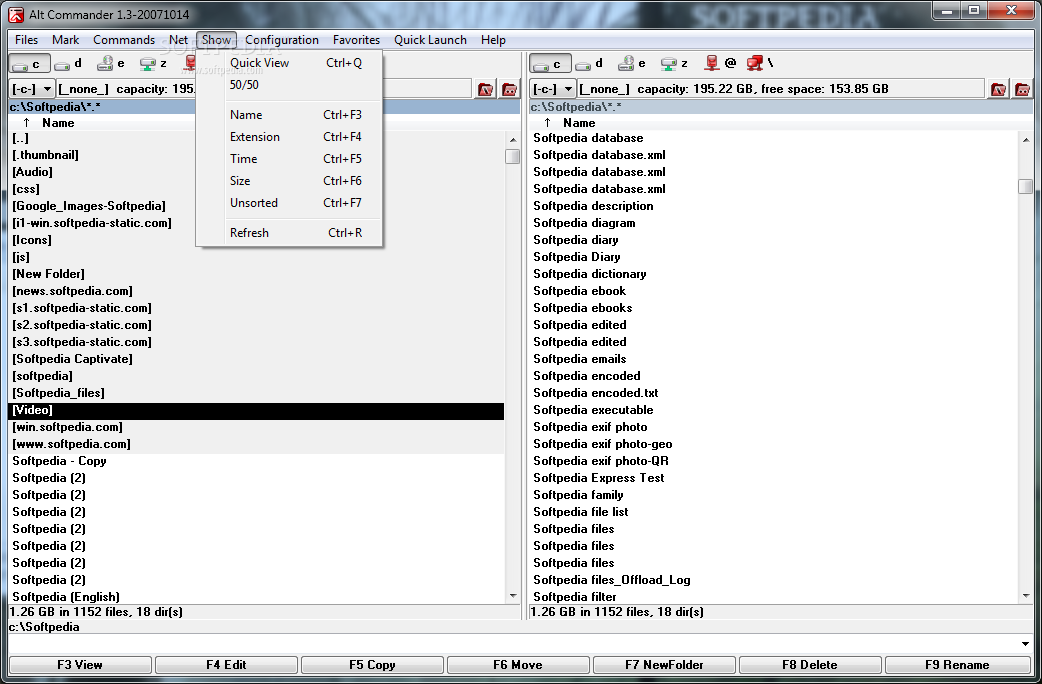Go to root folder in left panel
Screen dimensions: 1042x684
[x=486, y=89]
